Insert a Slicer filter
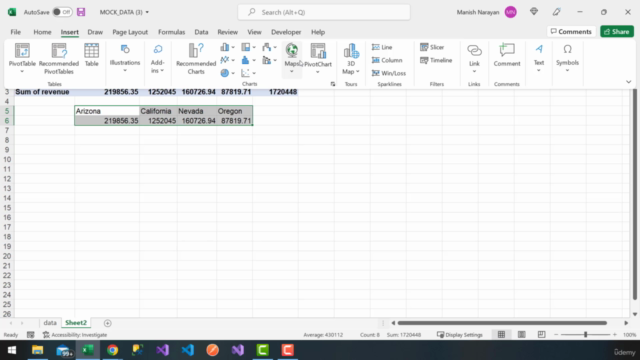 (432, 47)
